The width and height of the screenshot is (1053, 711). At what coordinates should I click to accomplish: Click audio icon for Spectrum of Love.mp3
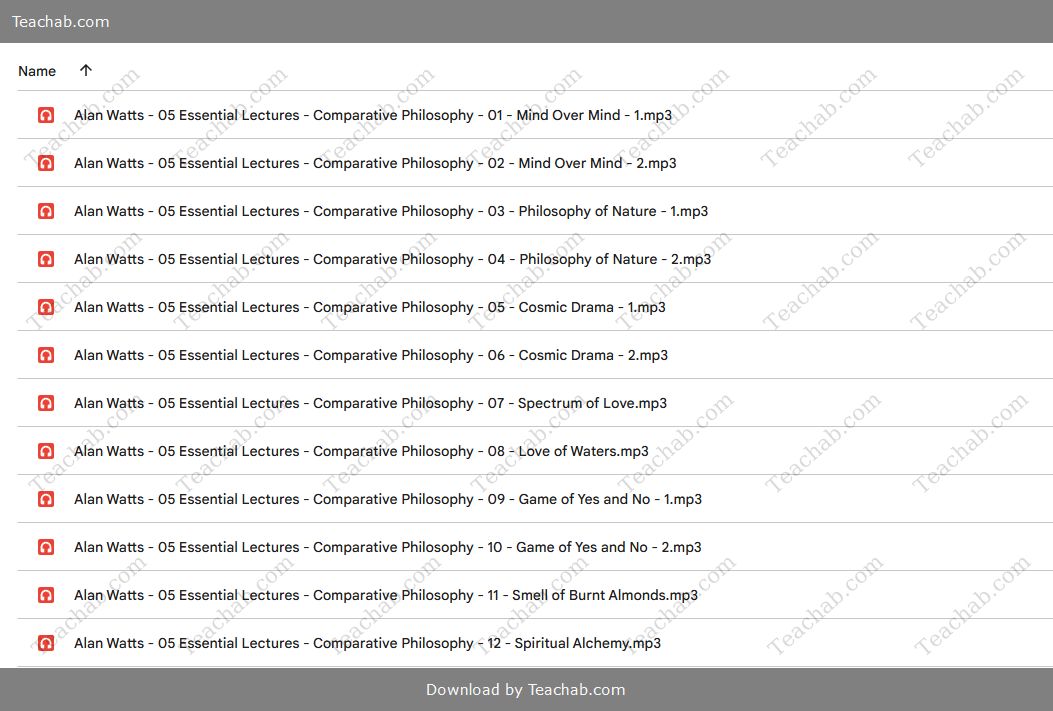pyautogui.click(x=46, y=403)
